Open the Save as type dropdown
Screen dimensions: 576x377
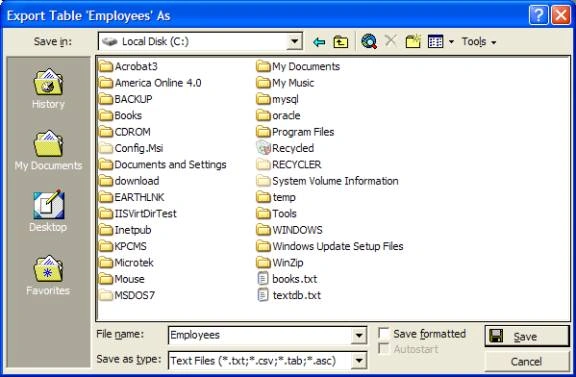359,360
